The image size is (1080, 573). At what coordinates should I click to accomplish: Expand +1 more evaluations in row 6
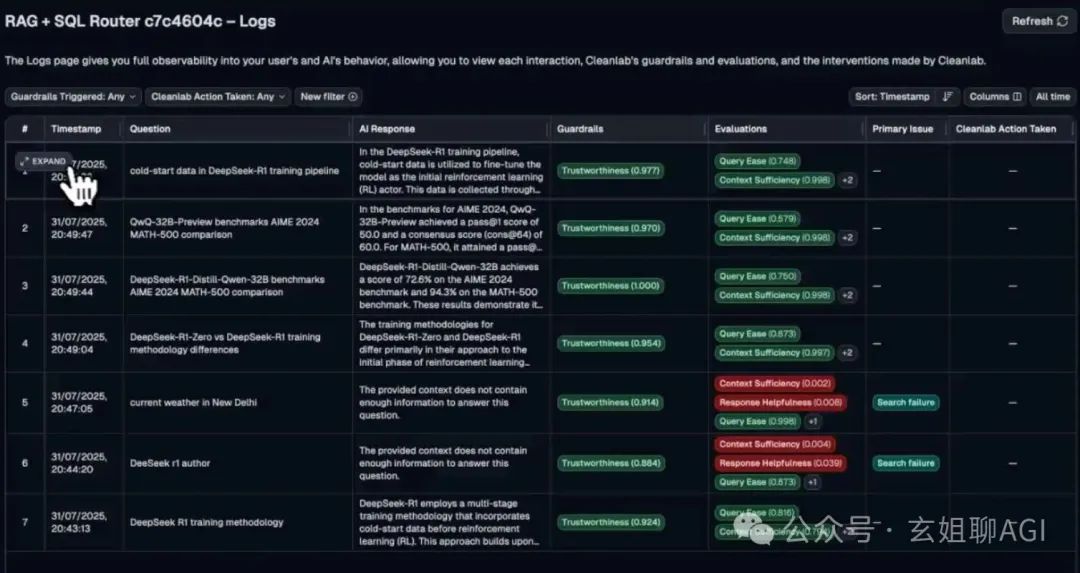click(813, 483)
